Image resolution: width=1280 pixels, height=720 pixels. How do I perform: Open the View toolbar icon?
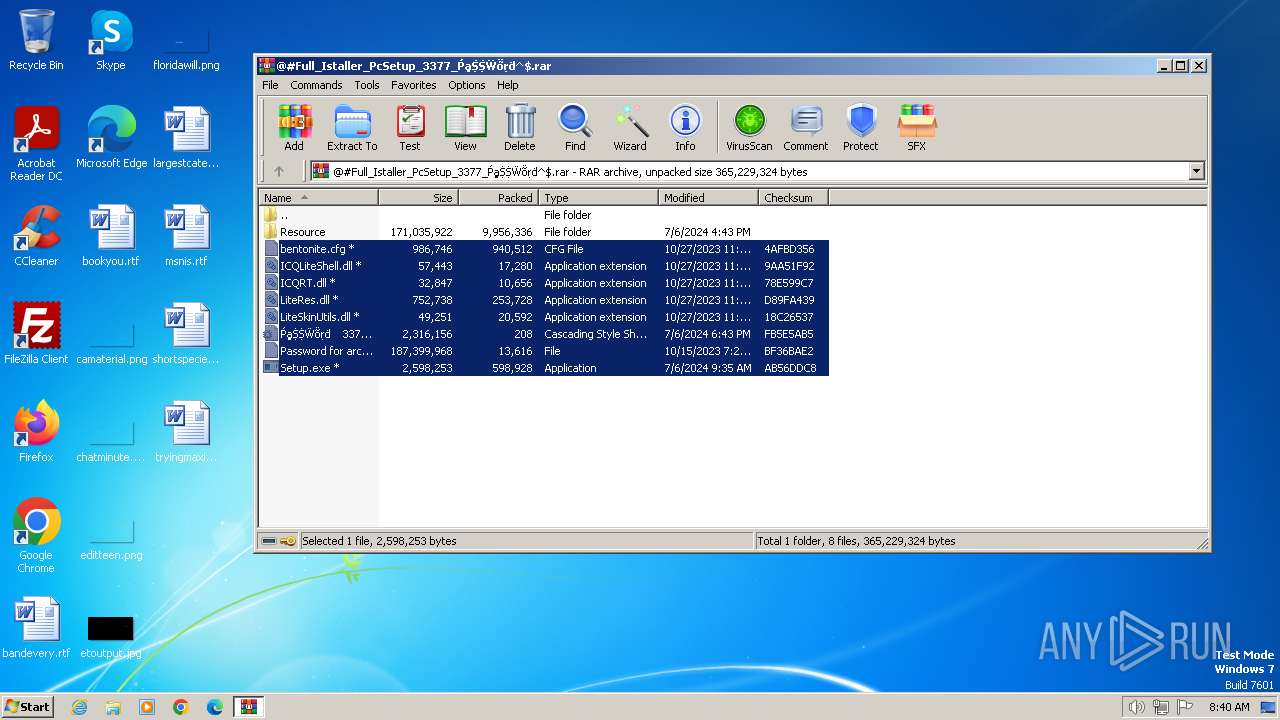(x=465, y=127)
